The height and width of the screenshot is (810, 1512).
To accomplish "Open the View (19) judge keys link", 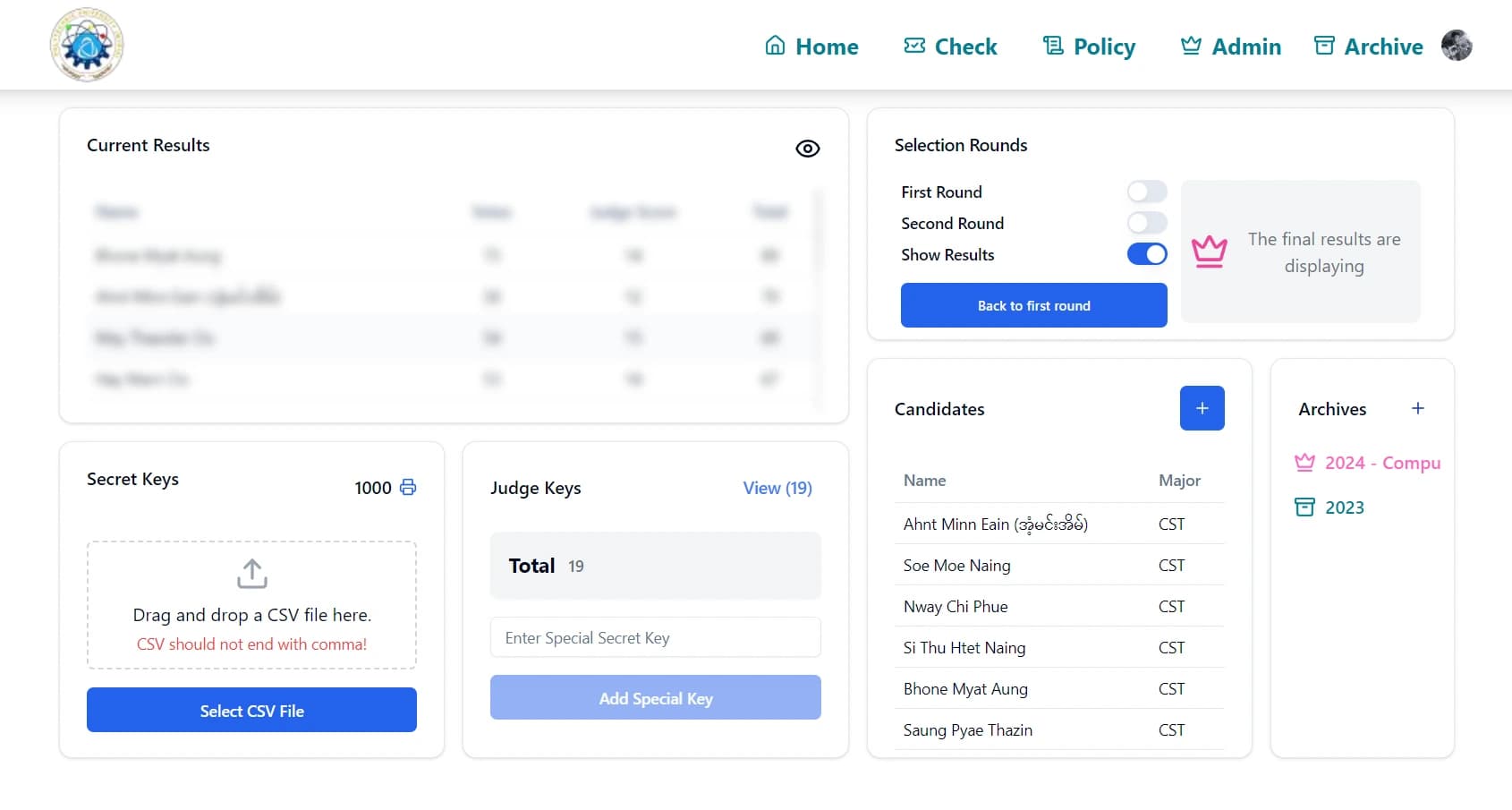I will click(777, 488).
